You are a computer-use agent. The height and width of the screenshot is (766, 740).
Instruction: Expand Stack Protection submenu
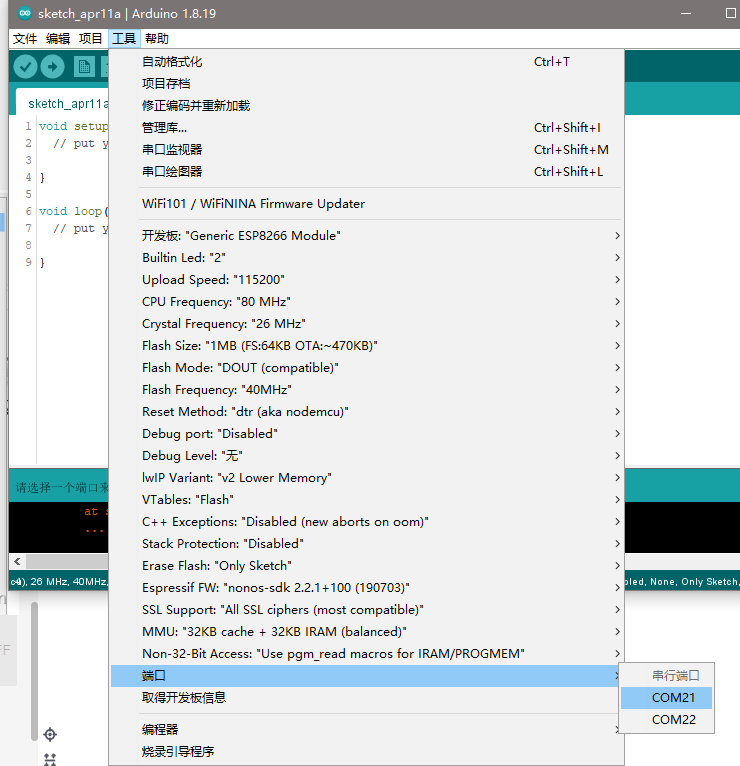(x=367, y=544)
